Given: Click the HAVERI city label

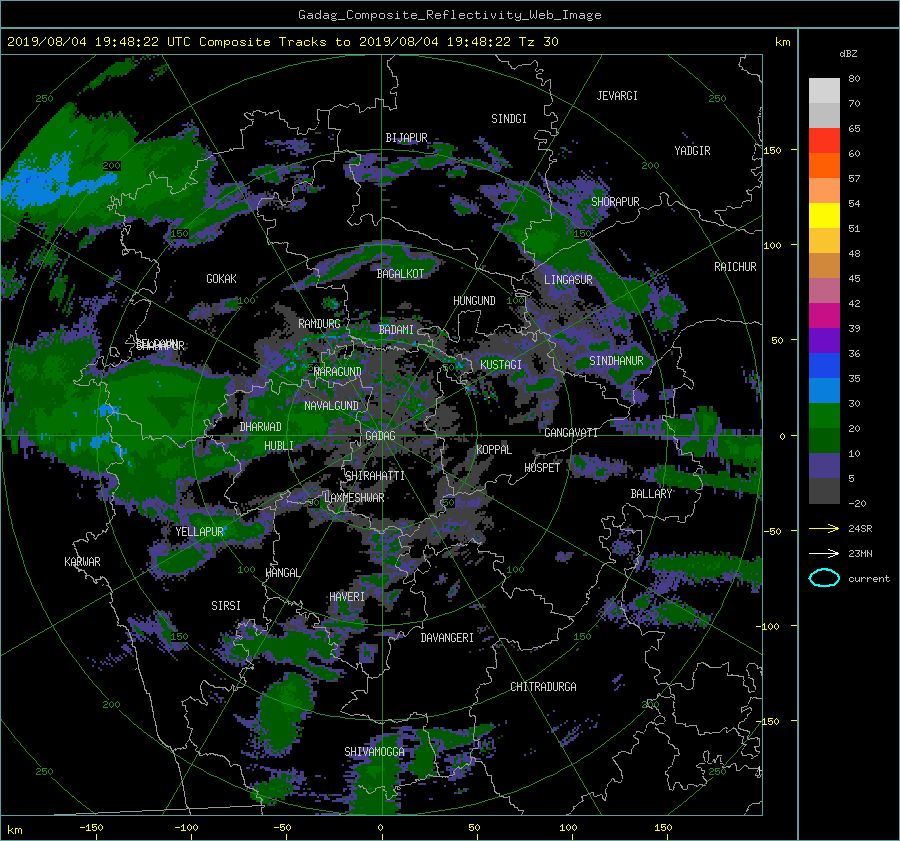Looking at the screenshot, I should click(x=347, y=597).
